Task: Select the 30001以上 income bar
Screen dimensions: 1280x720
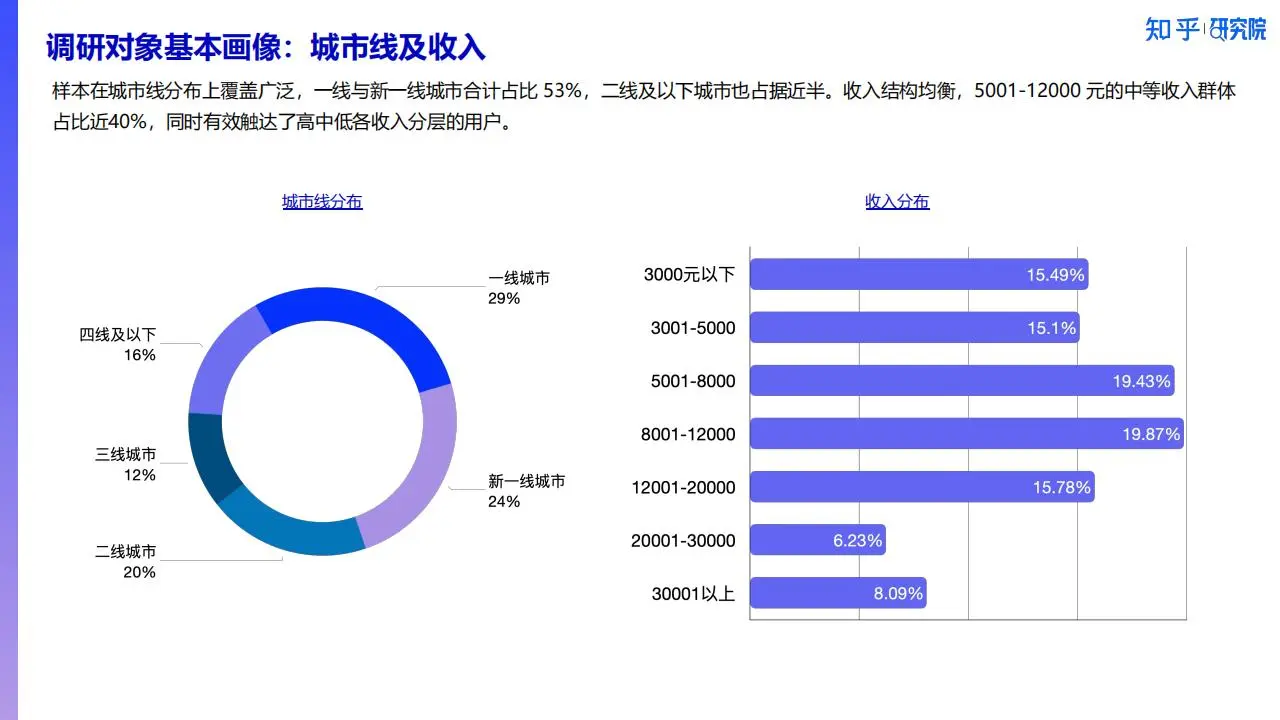Action: click(840, 593)
